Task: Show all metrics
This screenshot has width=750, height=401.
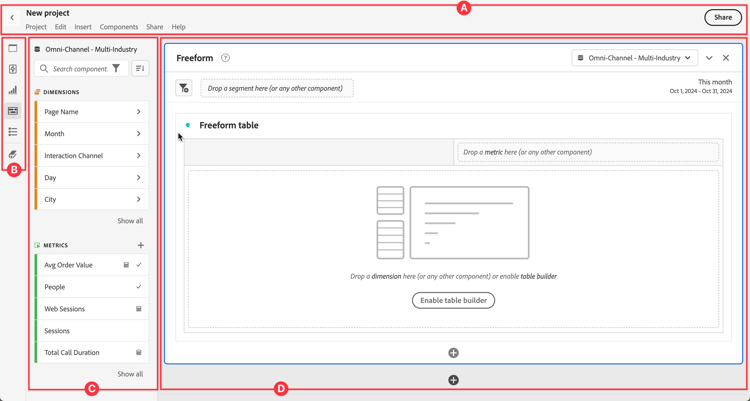Action: tap(130, 374)
